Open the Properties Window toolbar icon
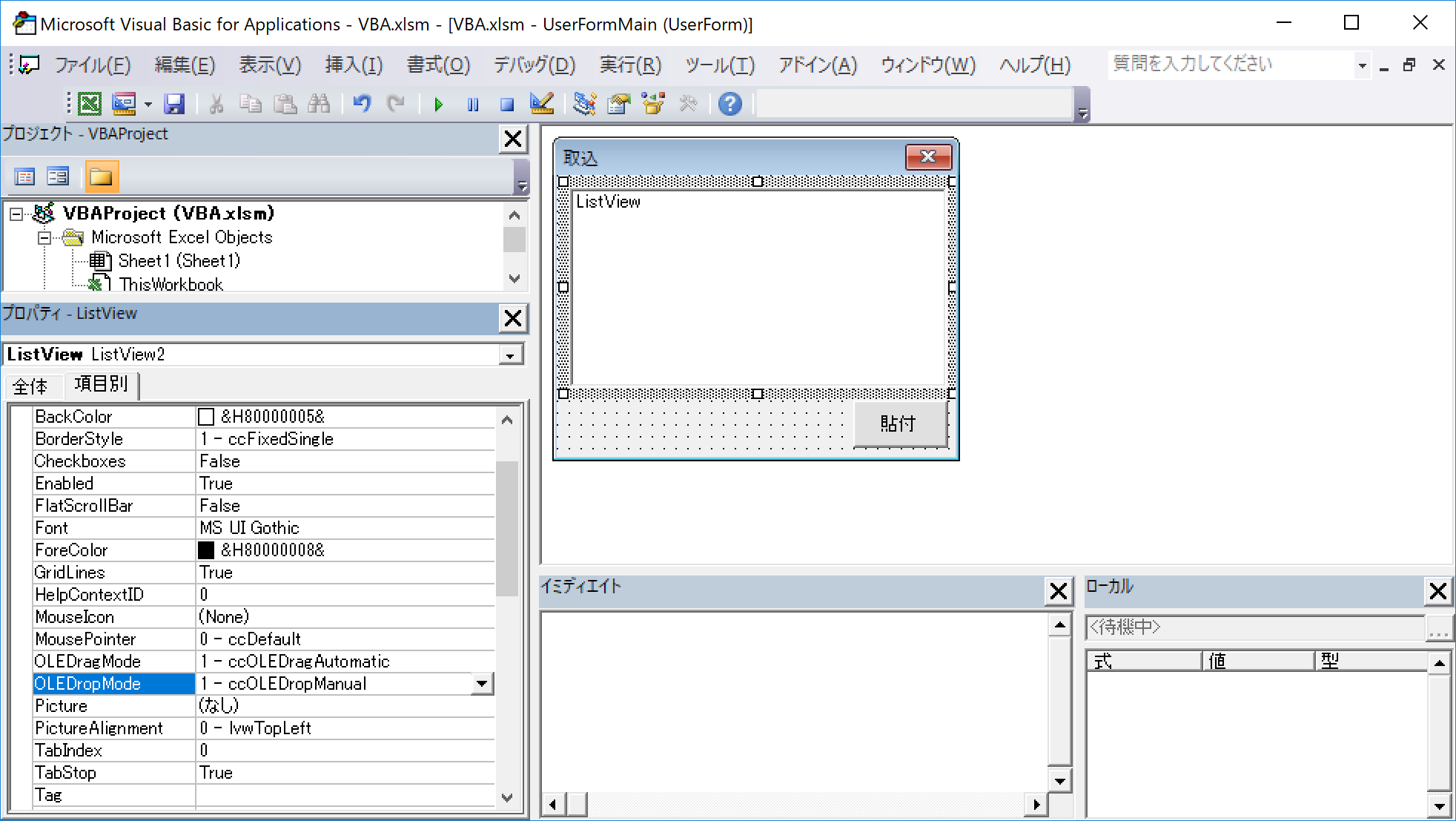1456x821 pixels. (618, 105)
